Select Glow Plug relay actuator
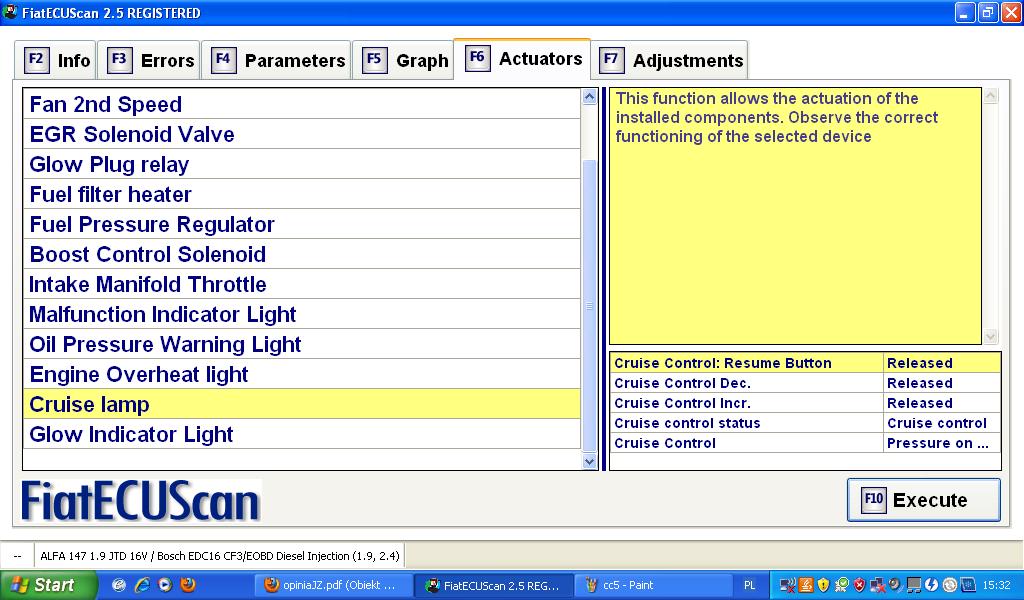The height and width of the screenshot is (600, 1024). point(302,164)
